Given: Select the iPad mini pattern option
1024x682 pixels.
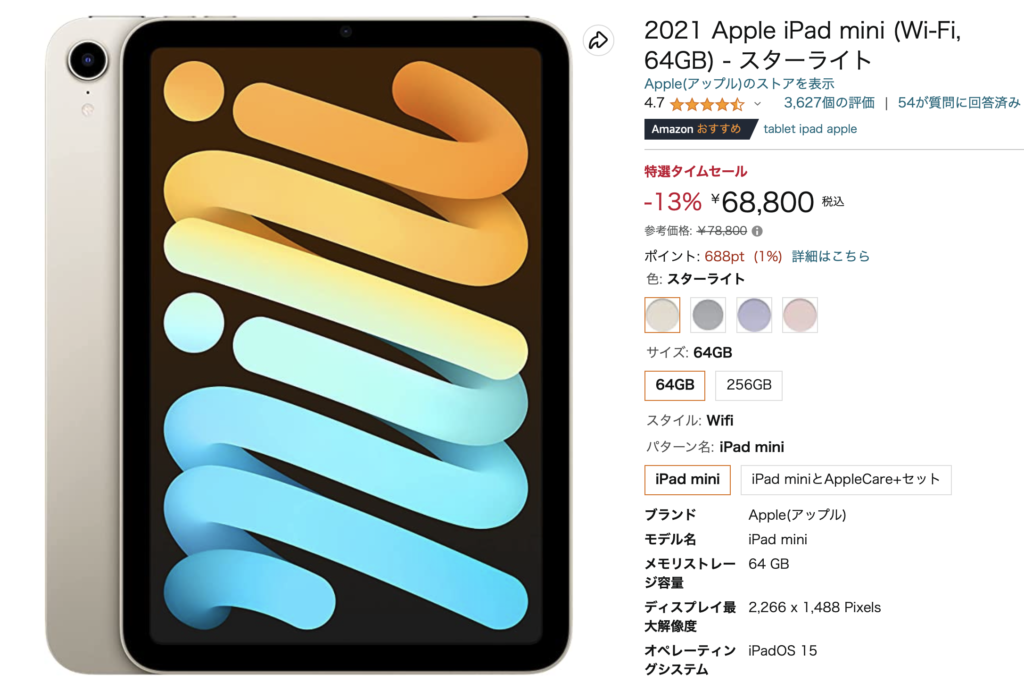Looking at the screenshot, I should tap(687, 479).
